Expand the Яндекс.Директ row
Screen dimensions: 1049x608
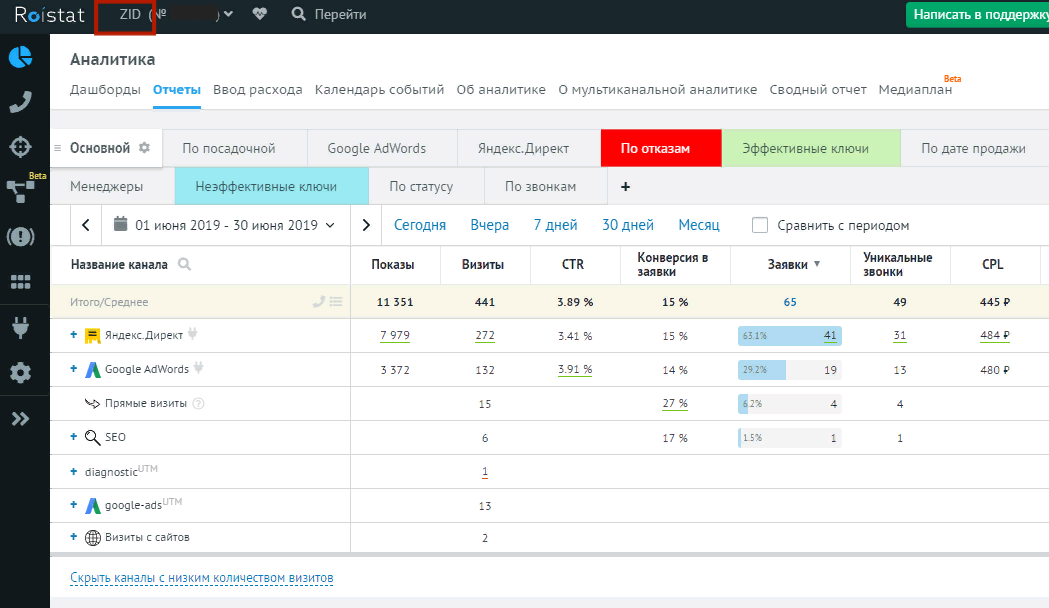tap(74, 334)
